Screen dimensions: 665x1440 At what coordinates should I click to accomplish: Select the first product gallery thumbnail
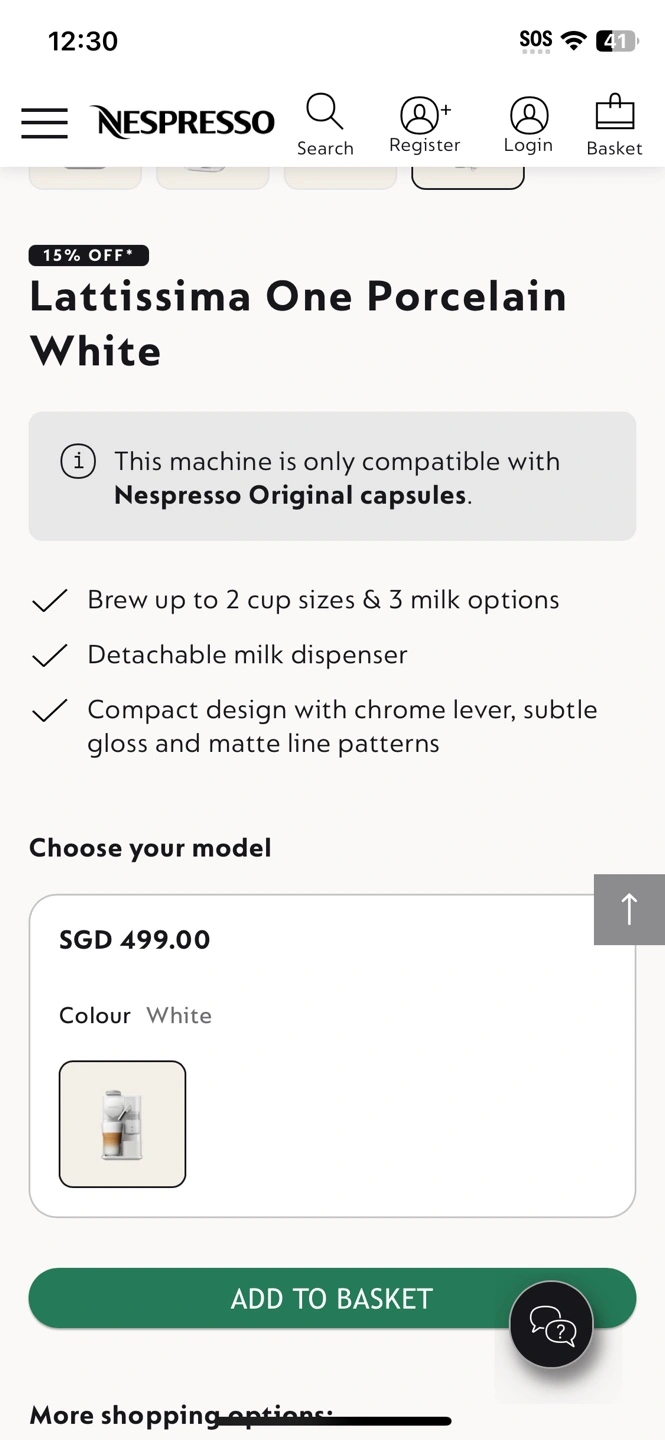tap(85, 177)
